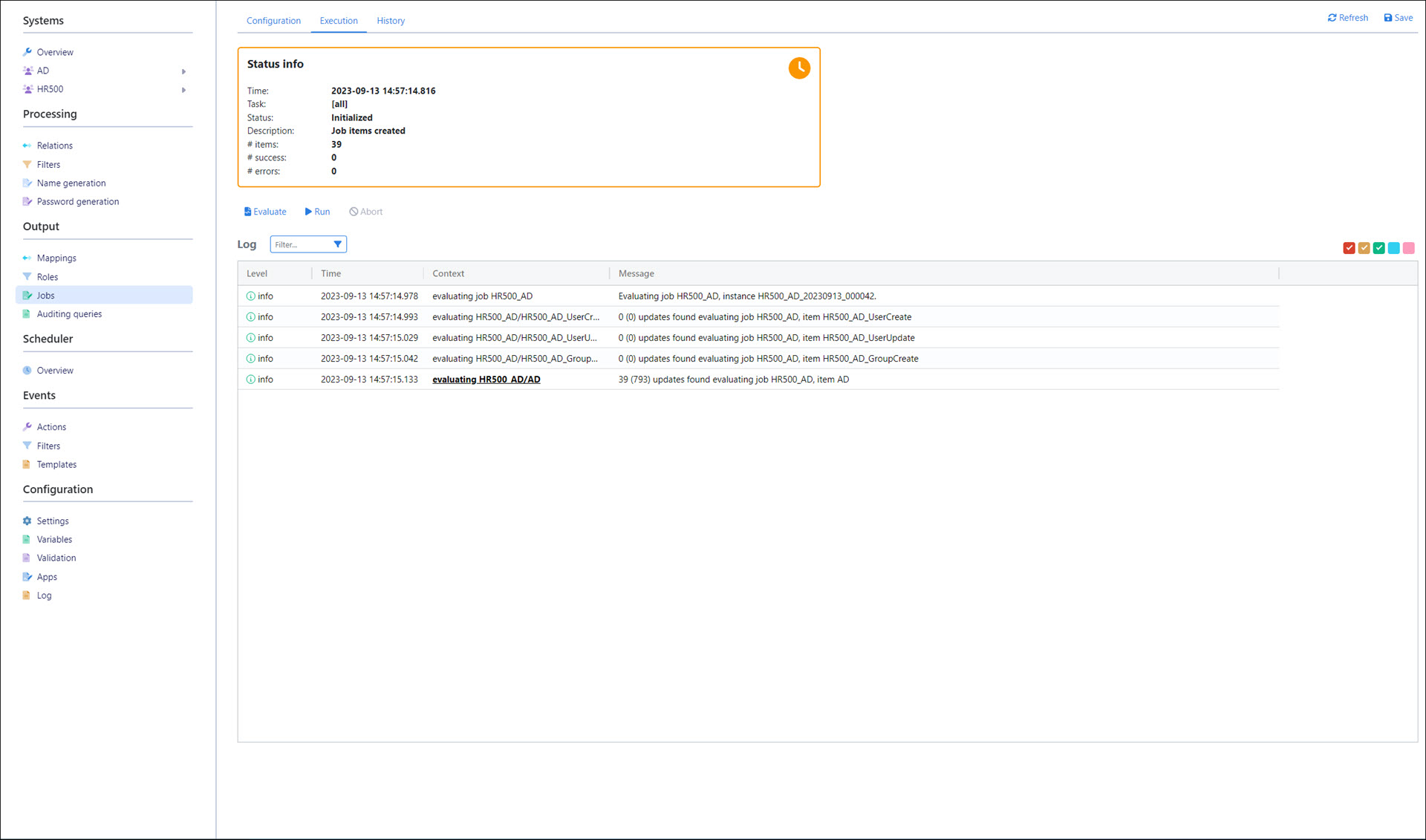
Task: Open the evaluating HR500_AD/AD context link
Action: 486,380
